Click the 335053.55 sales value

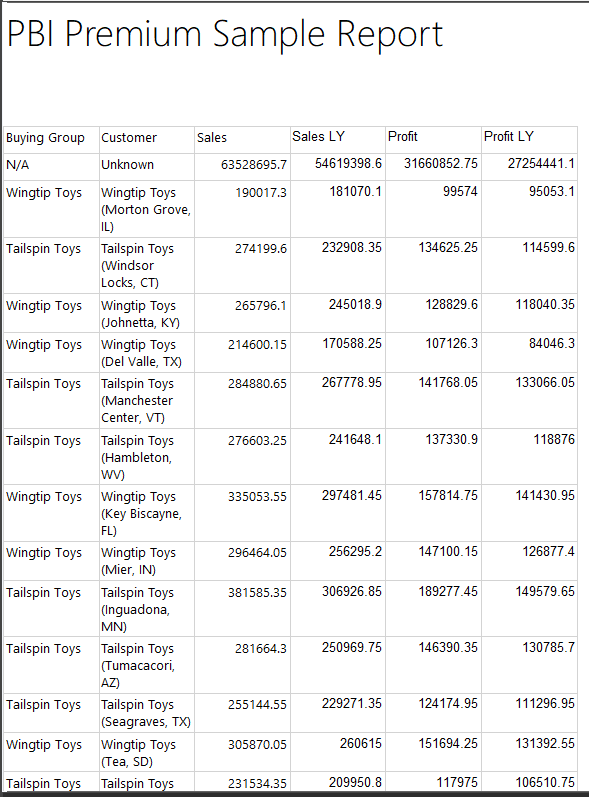click(x=257, y=497)
